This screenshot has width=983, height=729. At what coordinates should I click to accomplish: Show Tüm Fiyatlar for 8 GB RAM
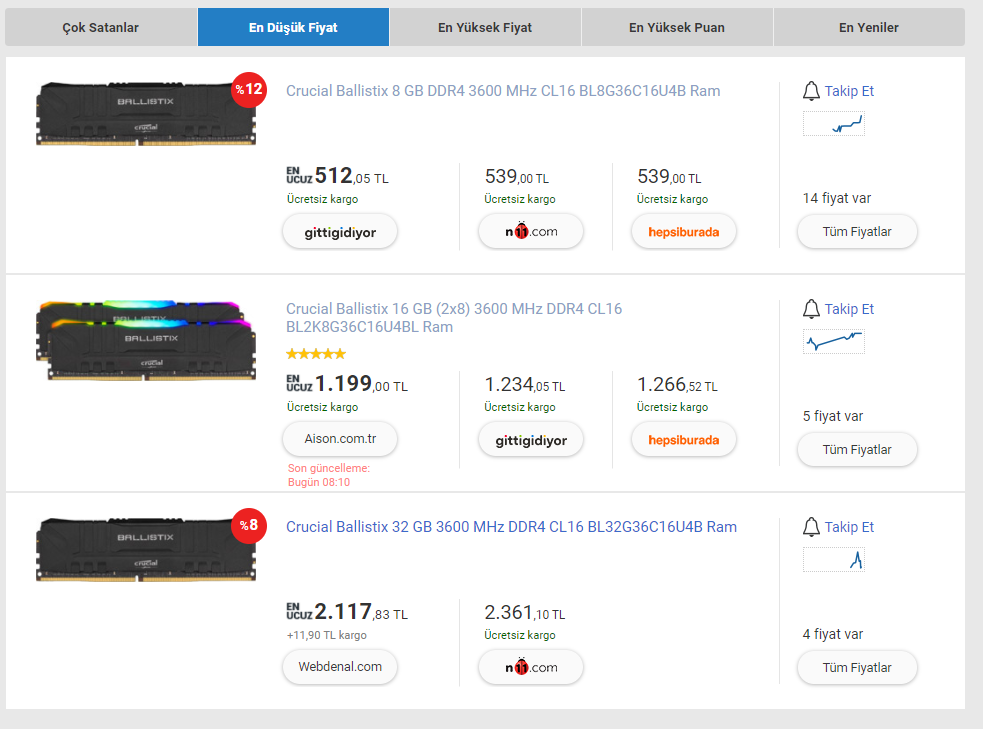(857, 232)
